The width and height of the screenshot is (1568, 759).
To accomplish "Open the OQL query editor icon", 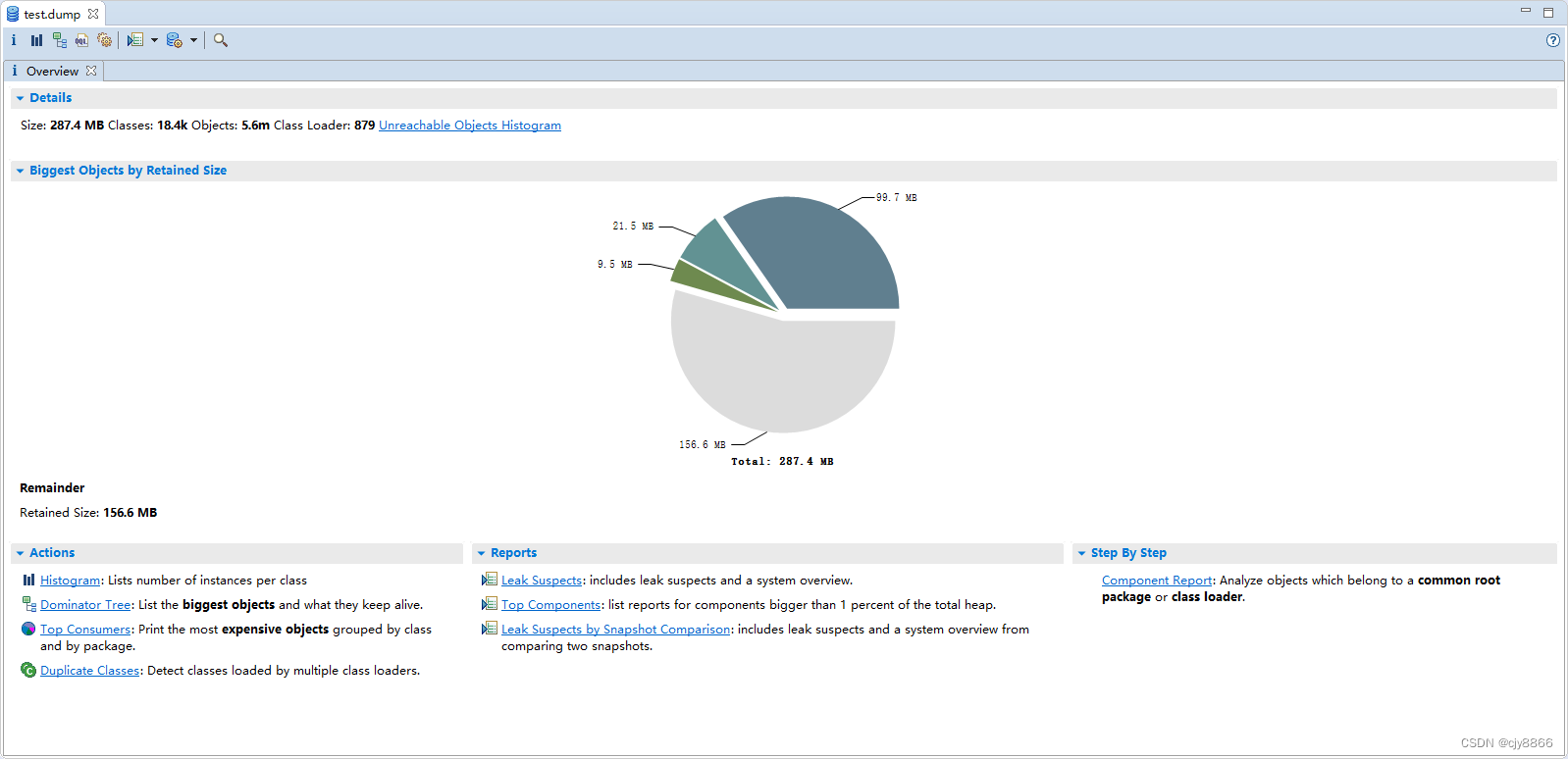I will point(81,40).
